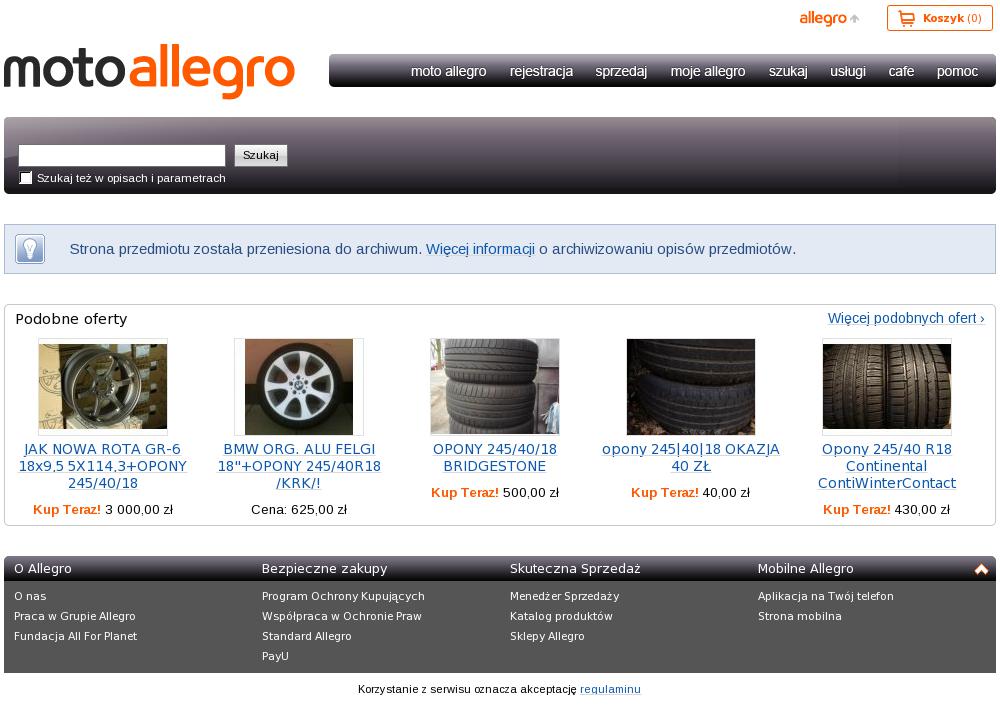Click Współpraca w Ochronie Praw link
The image size is (1000, 709).
(342, 616)
